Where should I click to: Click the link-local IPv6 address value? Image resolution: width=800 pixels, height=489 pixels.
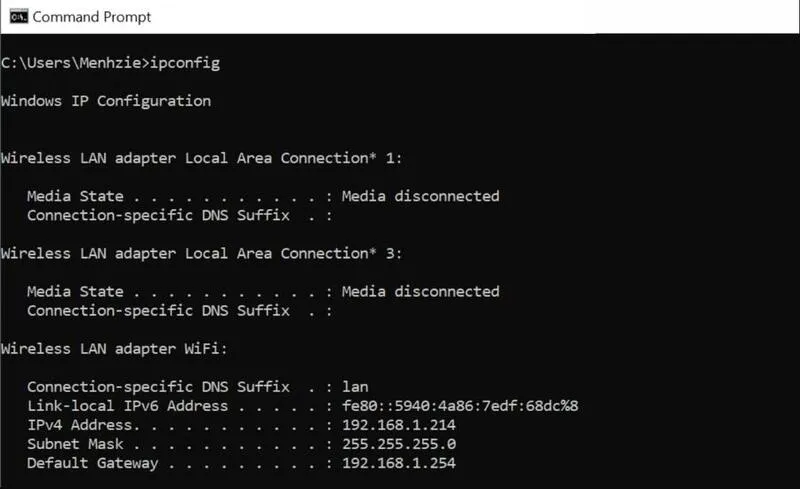[460, 406]
